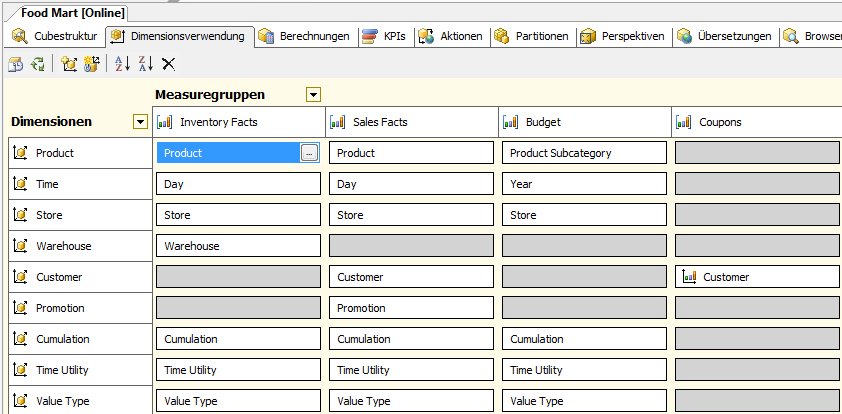Select the Value Type cell under Inventory Facts
842x414 pixels.
[x=238, y=401]
